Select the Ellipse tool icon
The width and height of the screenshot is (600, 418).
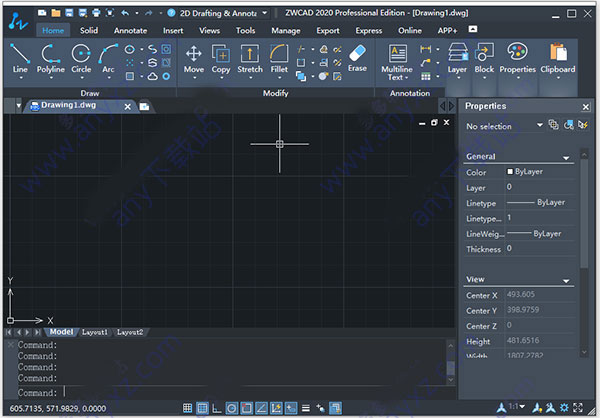click(130, 49)
